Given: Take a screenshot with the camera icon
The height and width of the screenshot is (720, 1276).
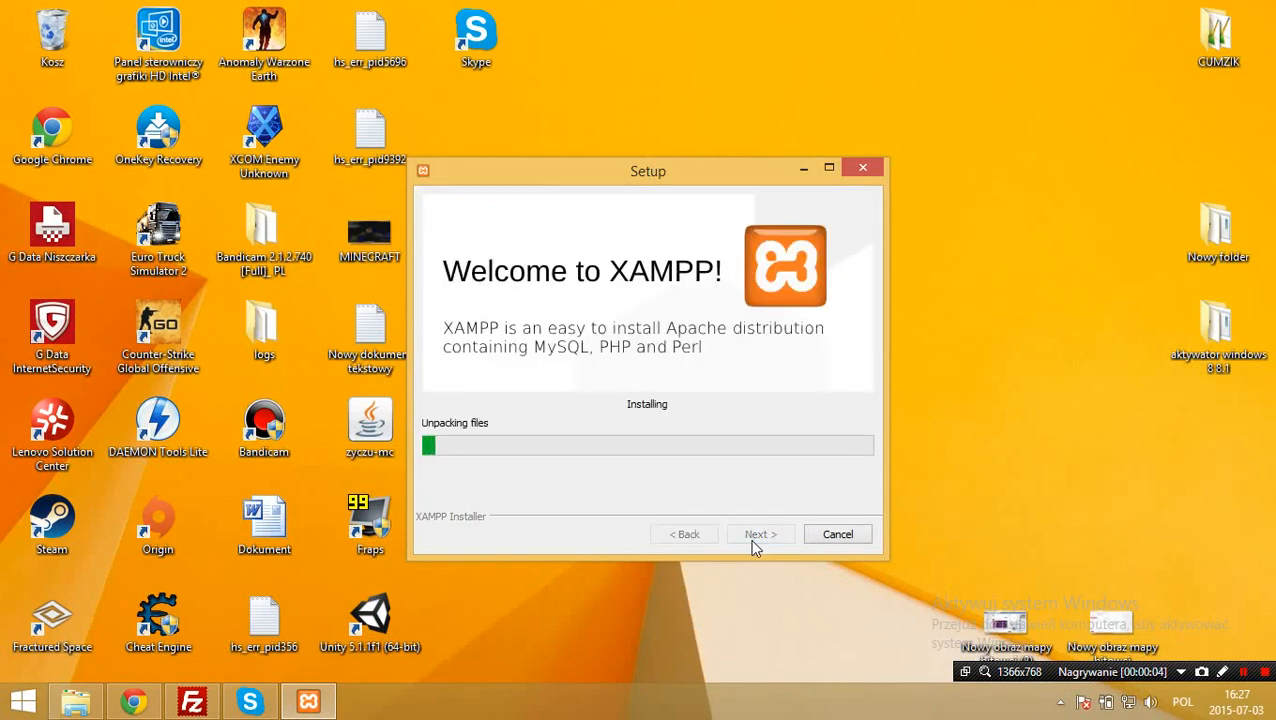Looking at the screenshot, I should click(x=1202, y=672).
